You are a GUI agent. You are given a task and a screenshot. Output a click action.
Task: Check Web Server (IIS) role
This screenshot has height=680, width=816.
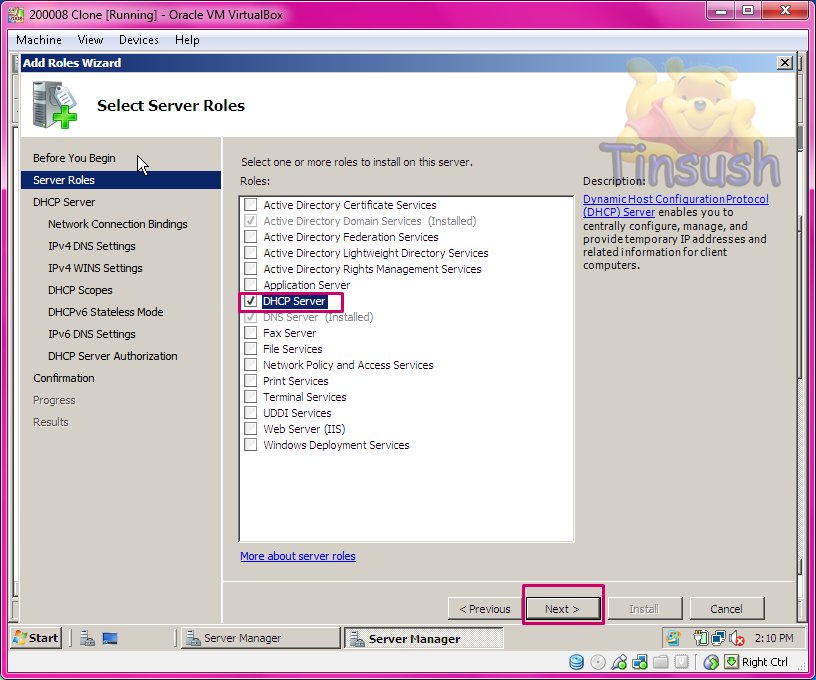click(x=251, y=429)
